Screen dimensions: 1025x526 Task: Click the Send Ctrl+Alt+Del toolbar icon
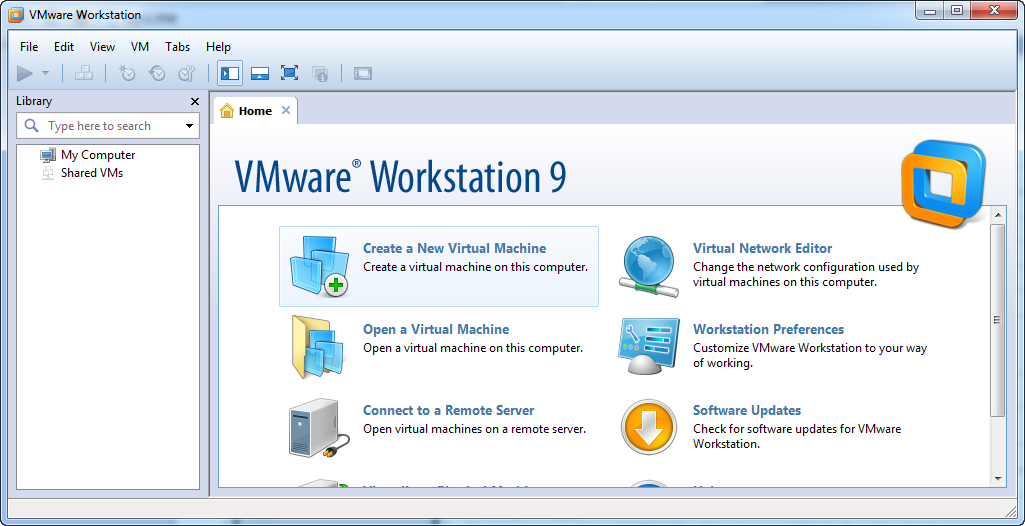tap(84, 73)
